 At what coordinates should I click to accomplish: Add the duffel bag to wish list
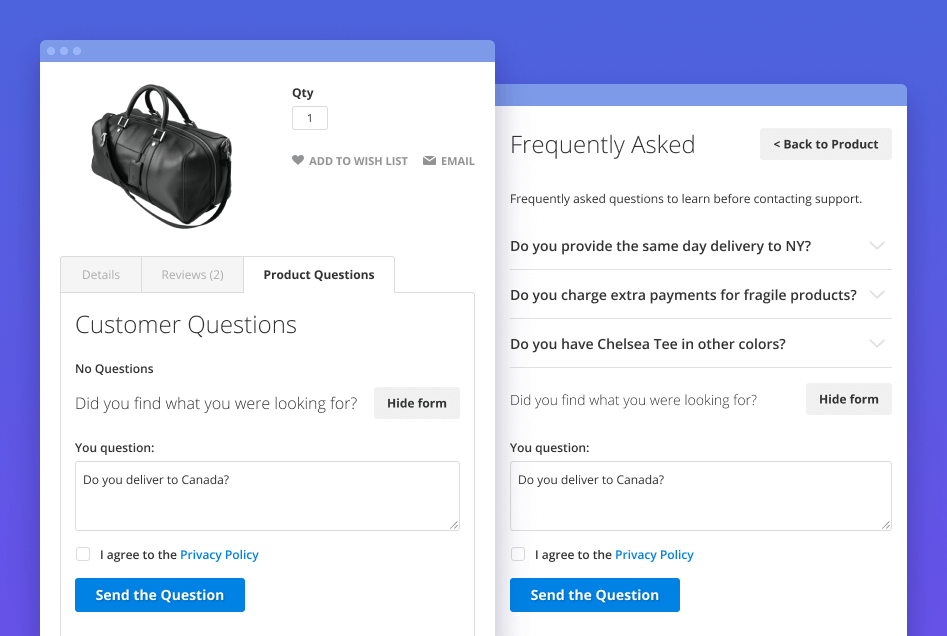pos(358,160)
